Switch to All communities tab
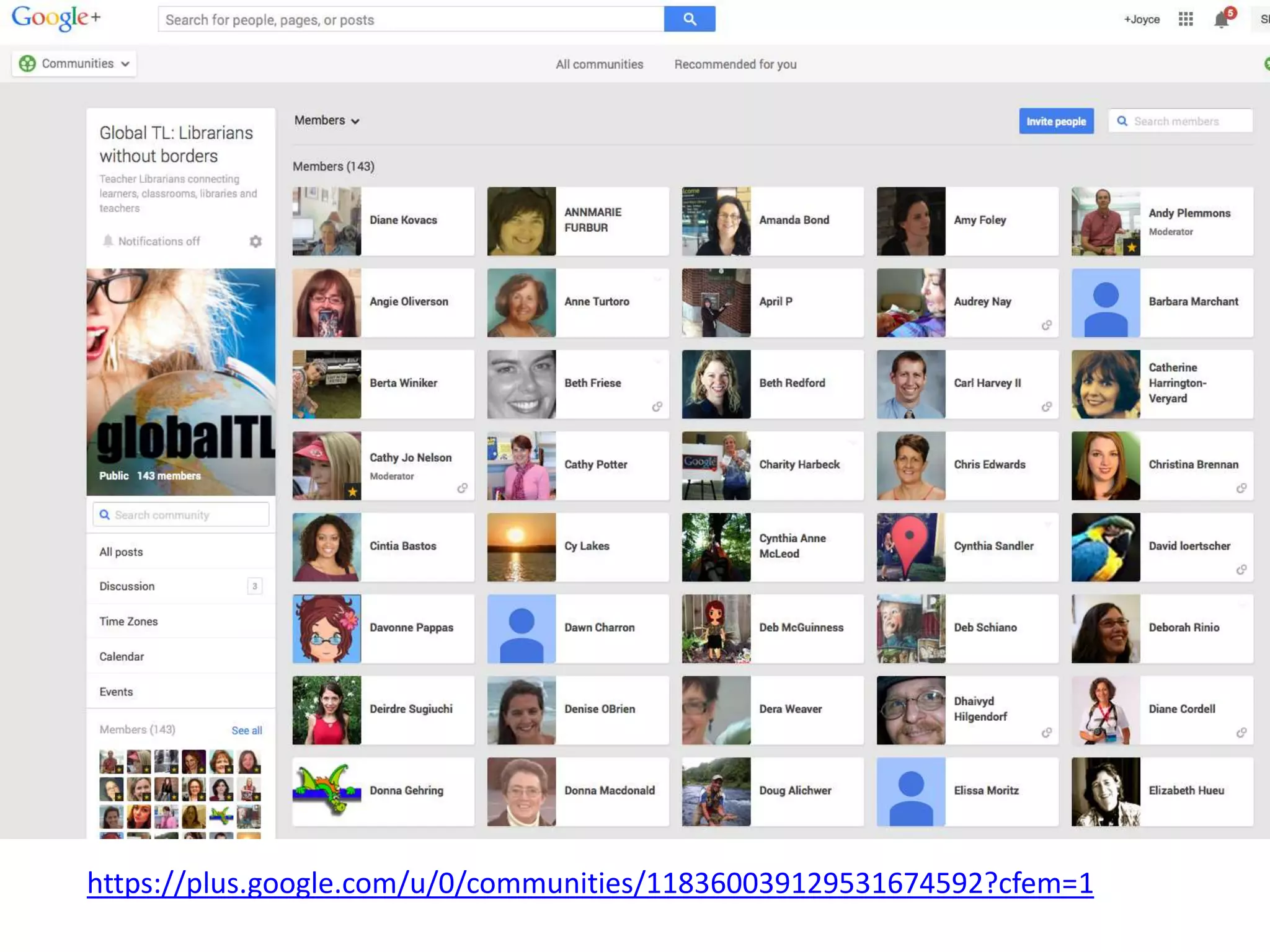1270x952 pixels. [x=599, y=64]
